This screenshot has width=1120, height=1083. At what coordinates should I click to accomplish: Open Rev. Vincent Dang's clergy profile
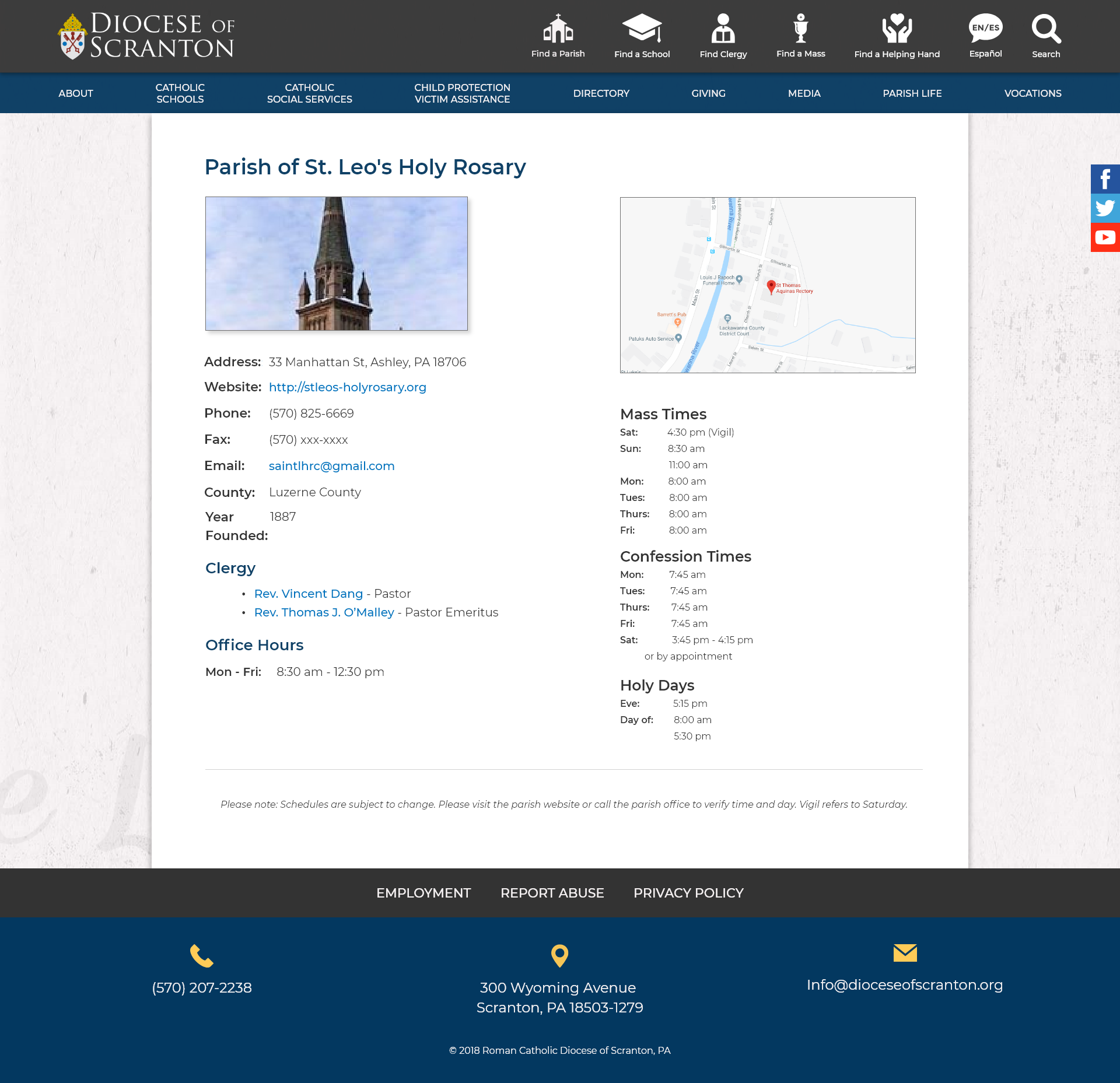click(x=308, y=594)
